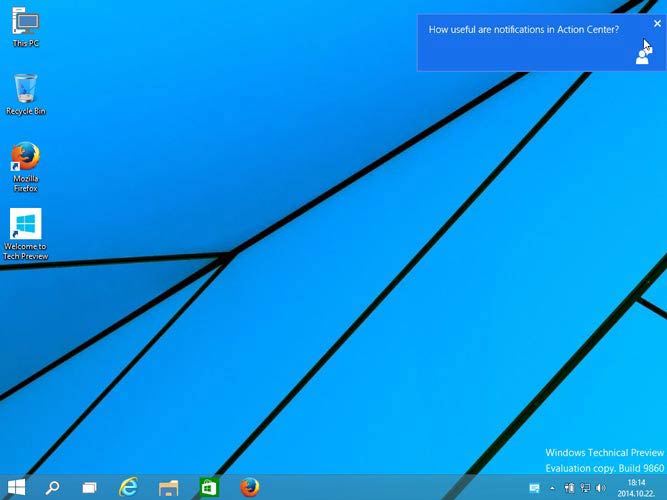667x500 pixels.
Task: Open Search from the taskbar magnifier
Action: coord(52,487)
